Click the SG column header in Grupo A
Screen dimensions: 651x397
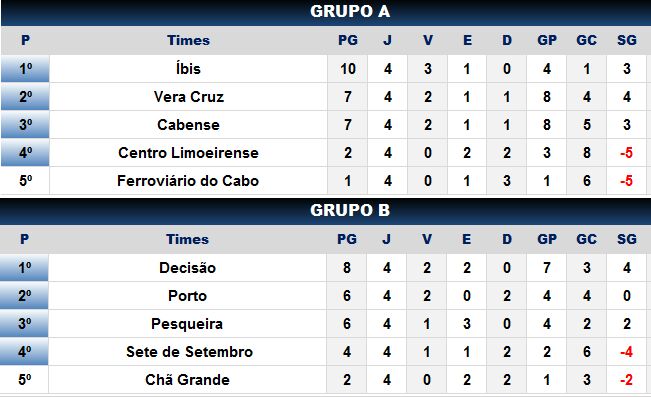(627, 40)
